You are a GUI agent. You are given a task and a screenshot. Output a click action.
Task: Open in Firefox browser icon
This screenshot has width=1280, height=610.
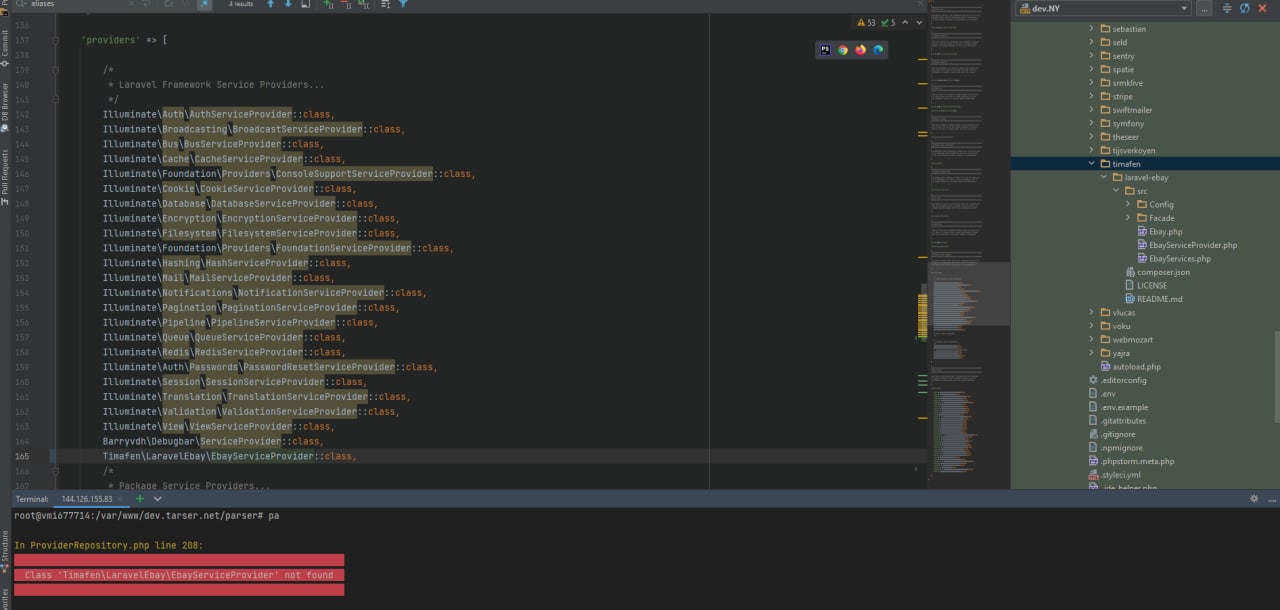860,49
